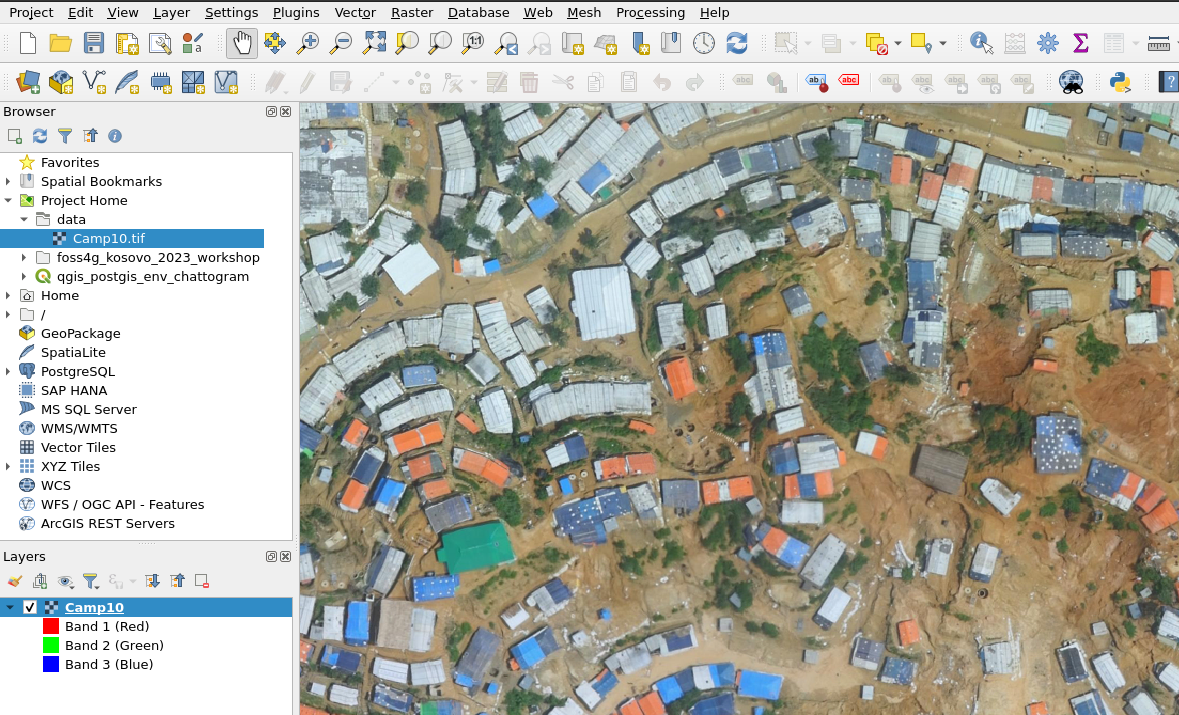The image size is (1179, 715).
Task: Collapse the Project Home tree node
Action: [8, 201]
